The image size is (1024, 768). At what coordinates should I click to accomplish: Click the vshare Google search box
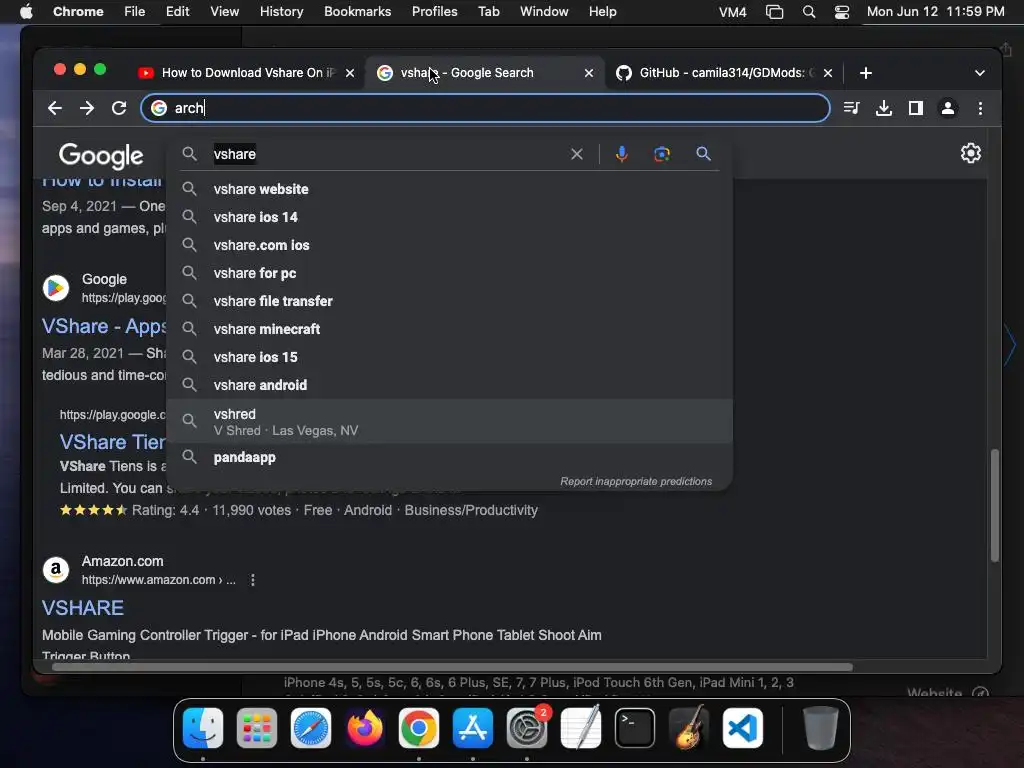[385, 154]
